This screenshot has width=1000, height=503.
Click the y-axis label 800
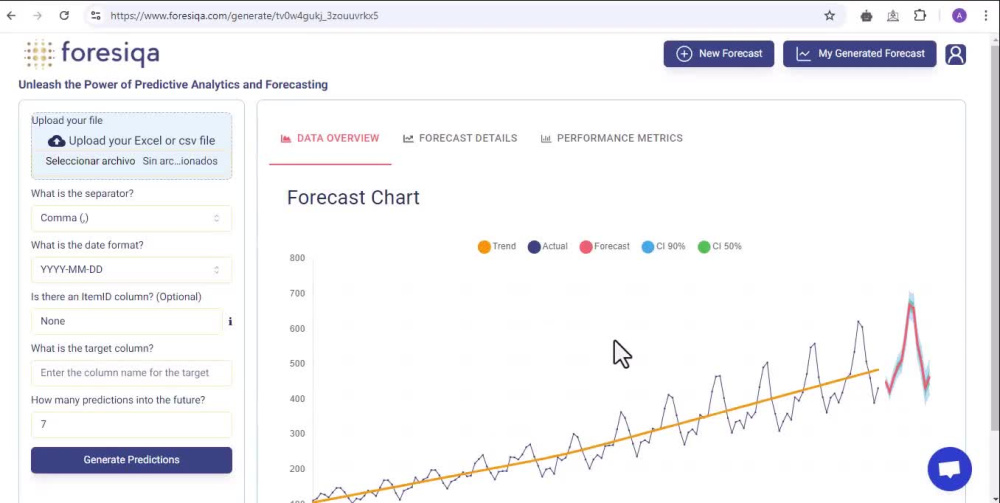(297, 258)
